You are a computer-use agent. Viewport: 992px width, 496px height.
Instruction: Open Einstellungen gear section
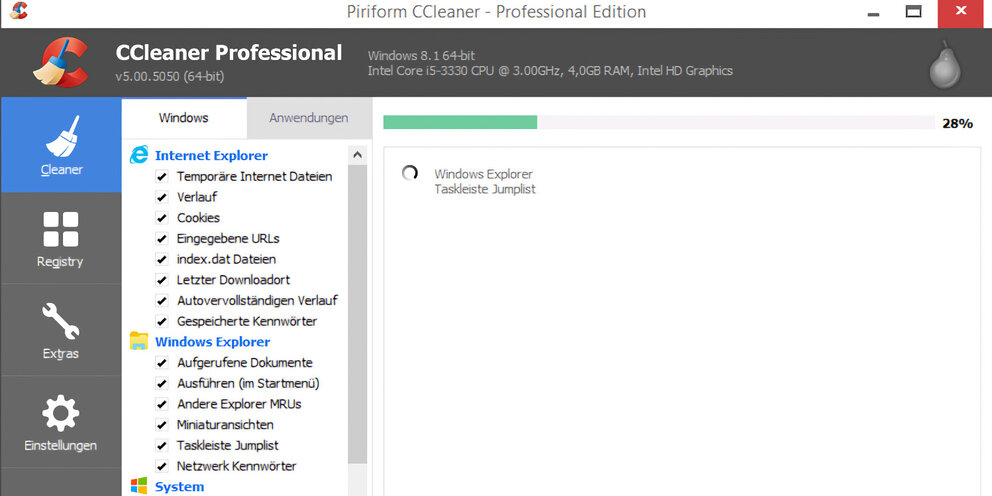click(61, 422)
